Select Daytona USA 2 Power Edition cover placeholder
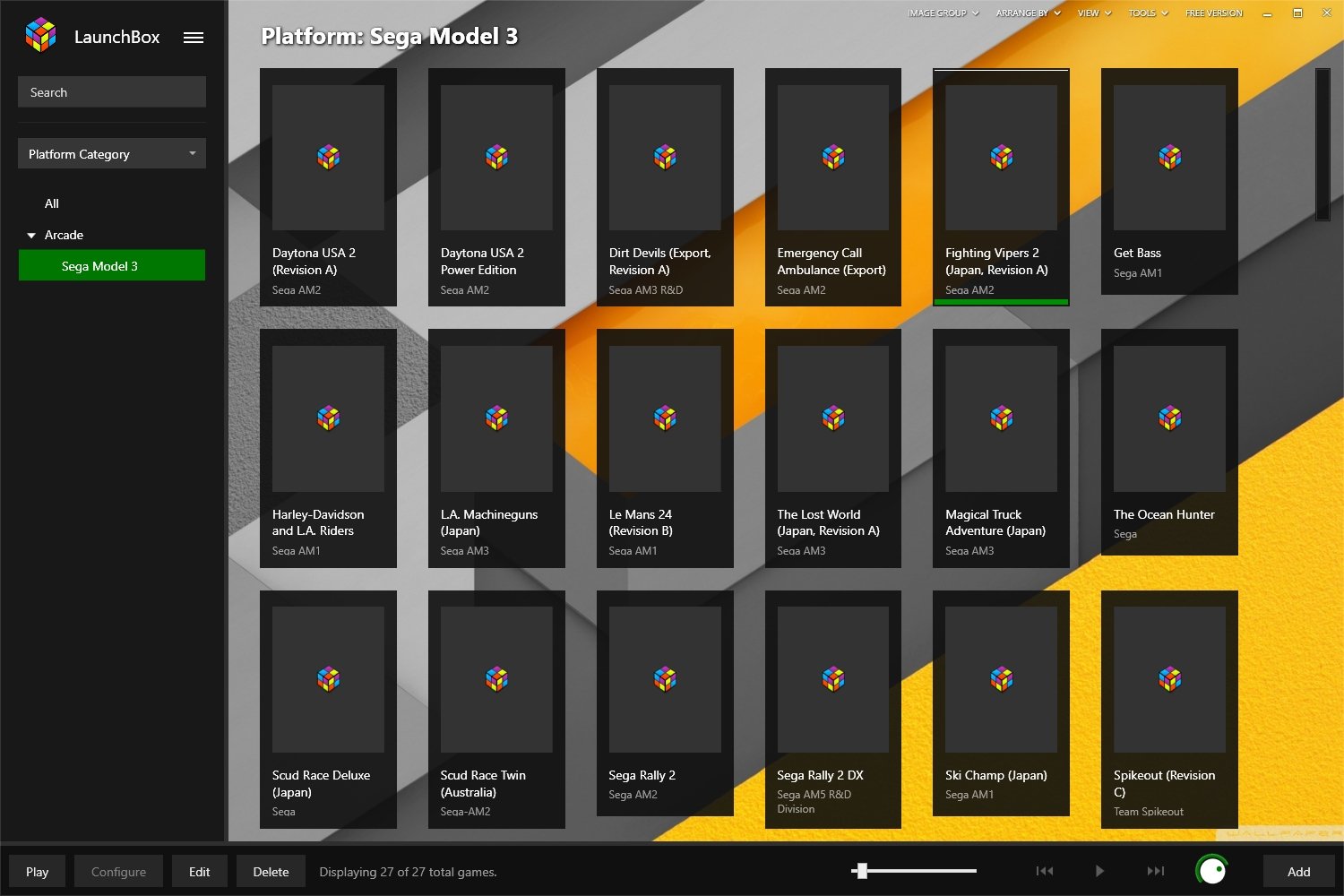The image size is (1344, 896). (496, 158)
